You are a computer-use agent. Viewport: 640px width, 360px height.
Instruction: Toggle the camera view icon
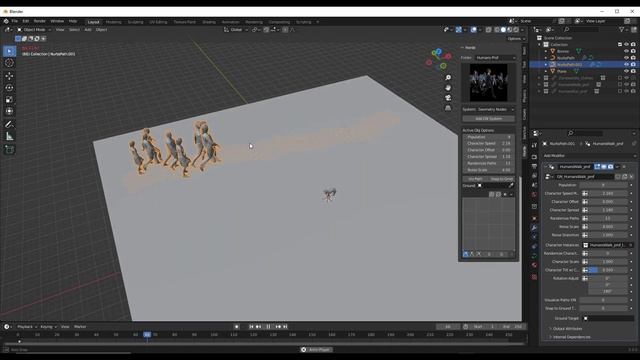pyautogui.click(x=448, y=98)
